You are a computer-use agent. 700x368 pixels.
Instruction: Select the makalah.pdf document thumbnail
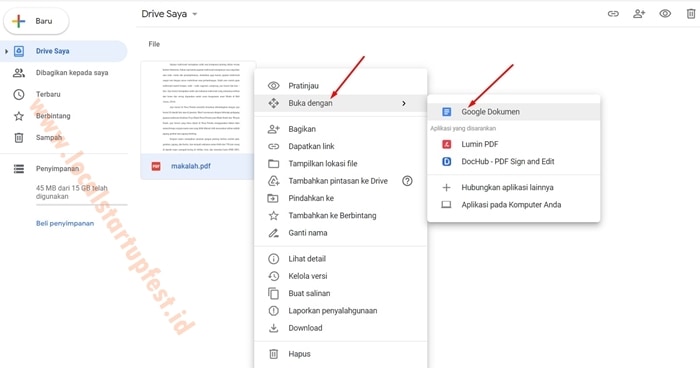198,108
